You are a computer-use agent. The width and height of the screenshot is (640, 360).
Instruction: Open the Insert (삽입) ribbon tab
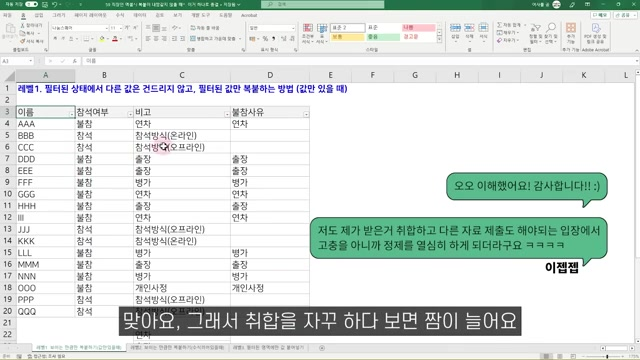39,15
